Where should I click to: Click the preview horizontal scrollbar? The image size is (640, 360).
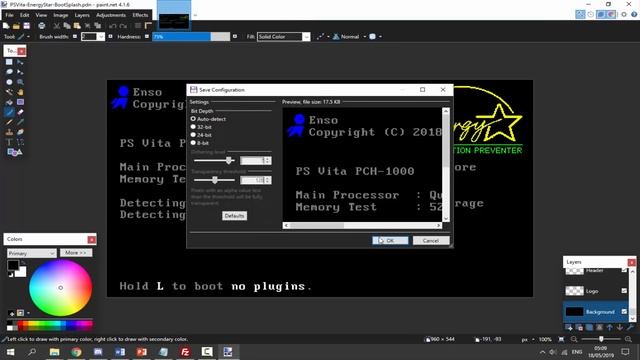[362, 225]
